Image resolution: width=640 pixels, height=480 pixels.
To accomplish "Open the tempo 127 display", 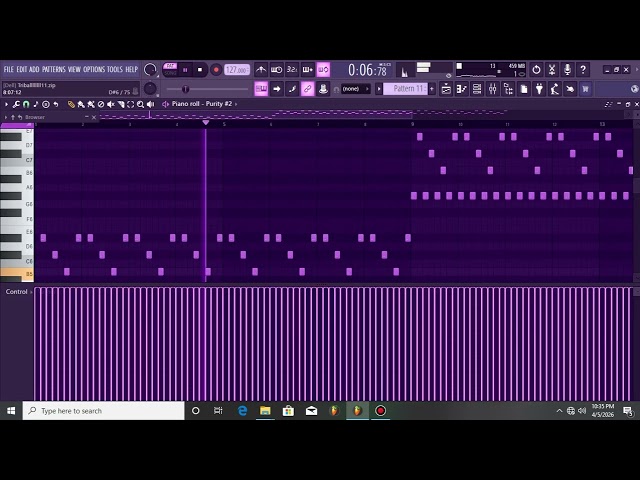I will click(237, 70).
